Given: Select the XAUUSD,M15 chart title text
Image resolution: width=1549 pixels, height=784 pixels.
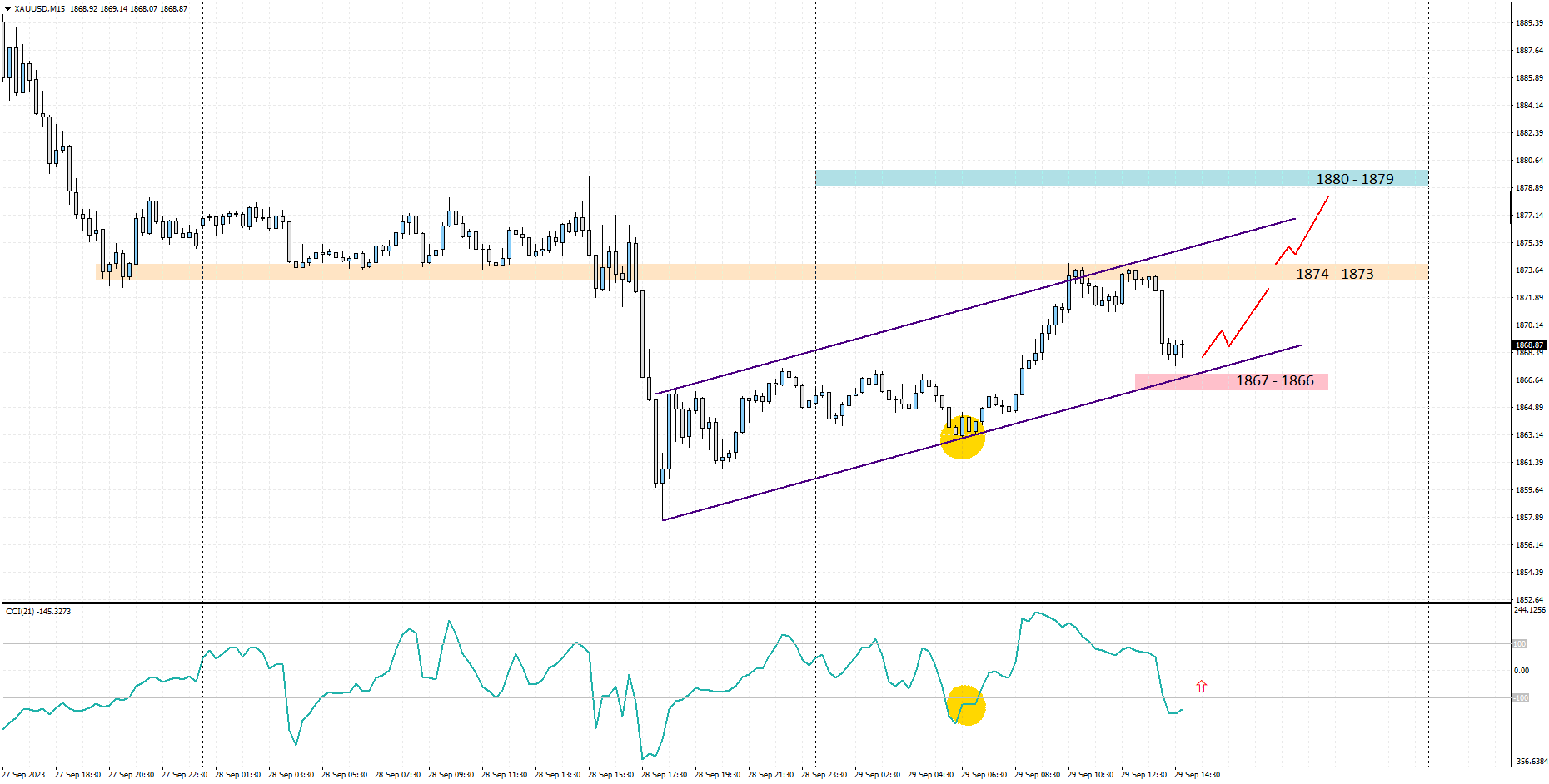Looking at the screenshot, I should click(x=40, y=9).
